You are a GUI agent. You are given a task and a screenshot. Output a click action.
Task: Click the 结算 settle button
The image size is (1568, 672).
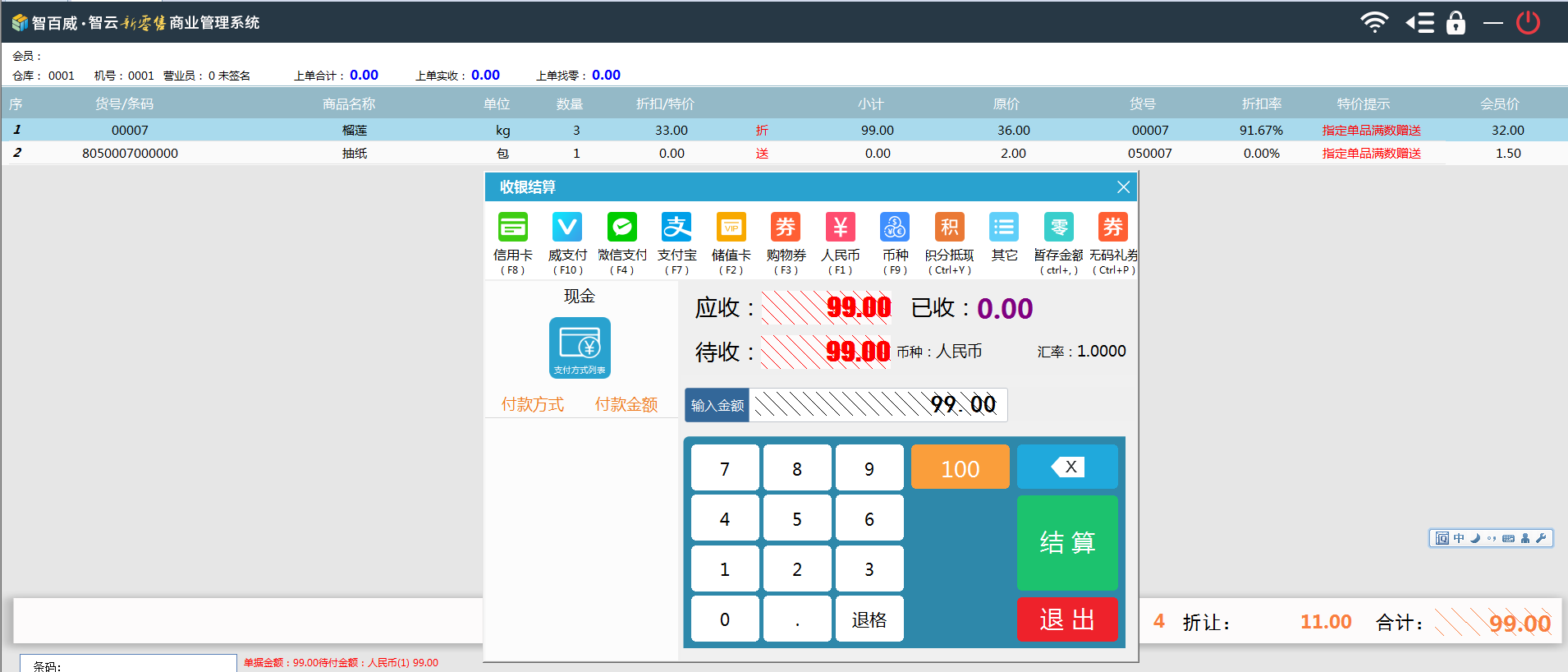point(1067,542)
